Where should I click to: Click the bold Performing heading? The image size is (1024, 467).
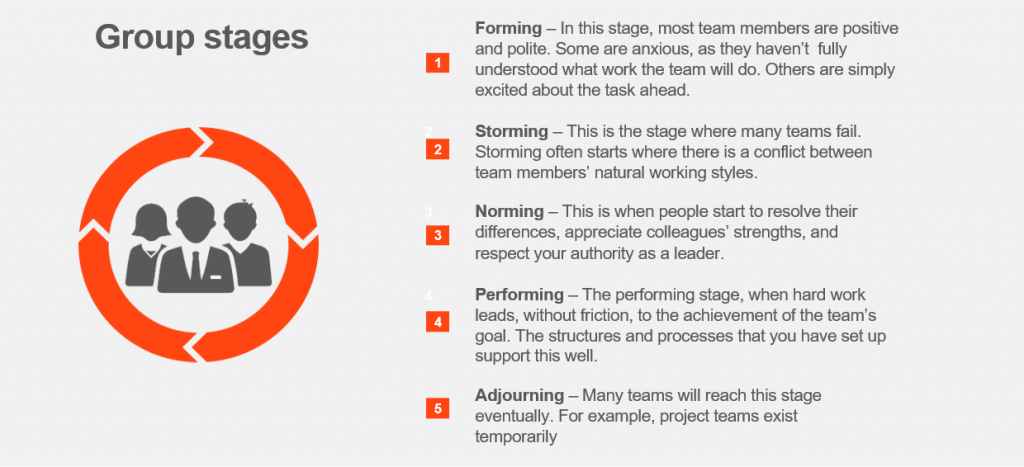519,295
